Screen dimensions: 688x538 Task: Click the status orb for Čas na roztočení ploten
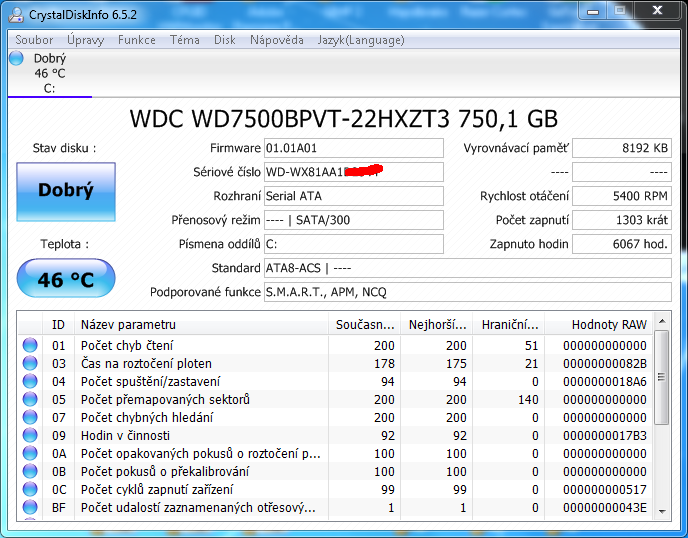coord(30,363)
